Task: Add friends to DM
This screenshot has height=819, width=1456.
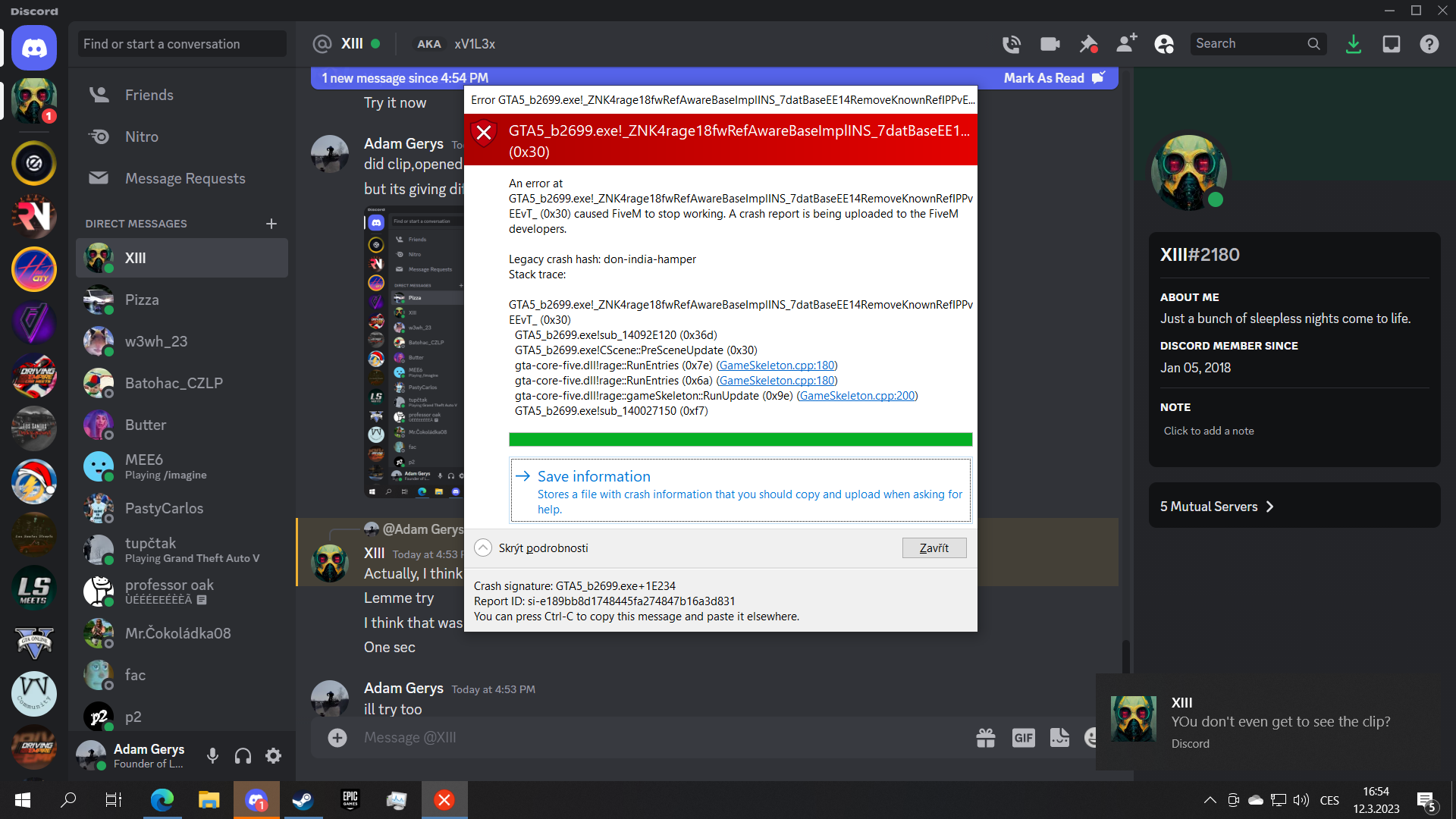Action: (x=1126, y=44)
